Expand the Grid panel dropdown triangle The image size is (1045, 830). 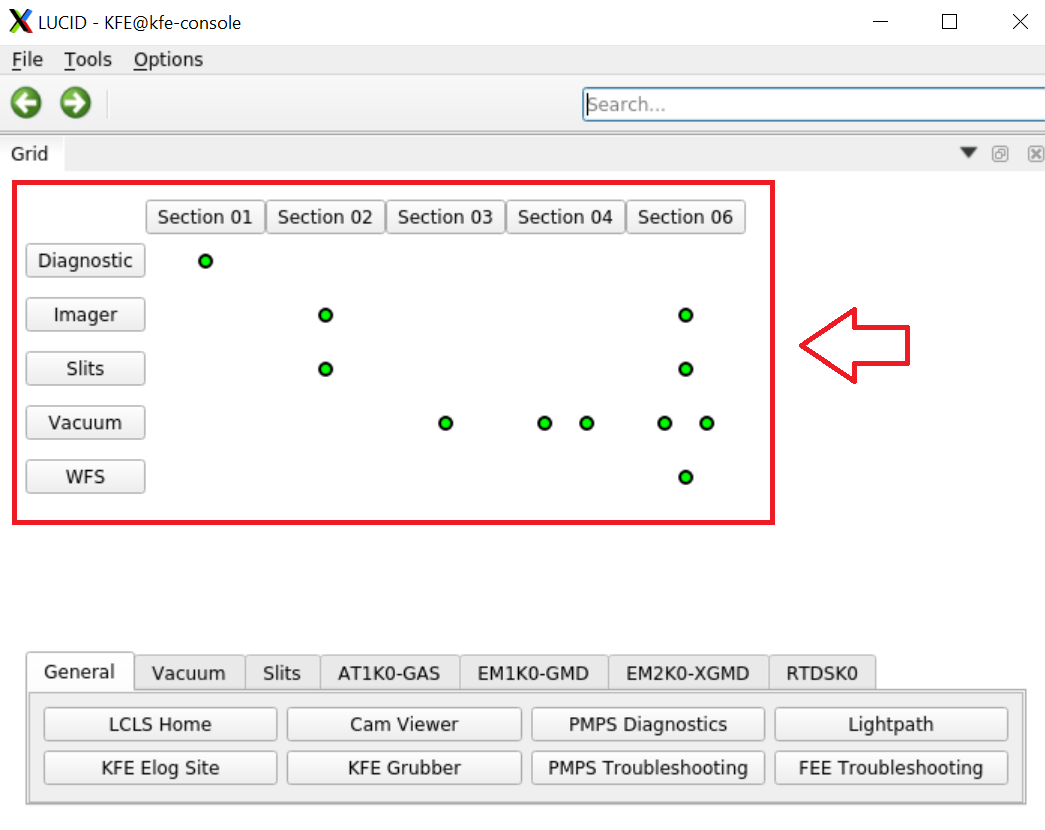click(x=967, y=153)
